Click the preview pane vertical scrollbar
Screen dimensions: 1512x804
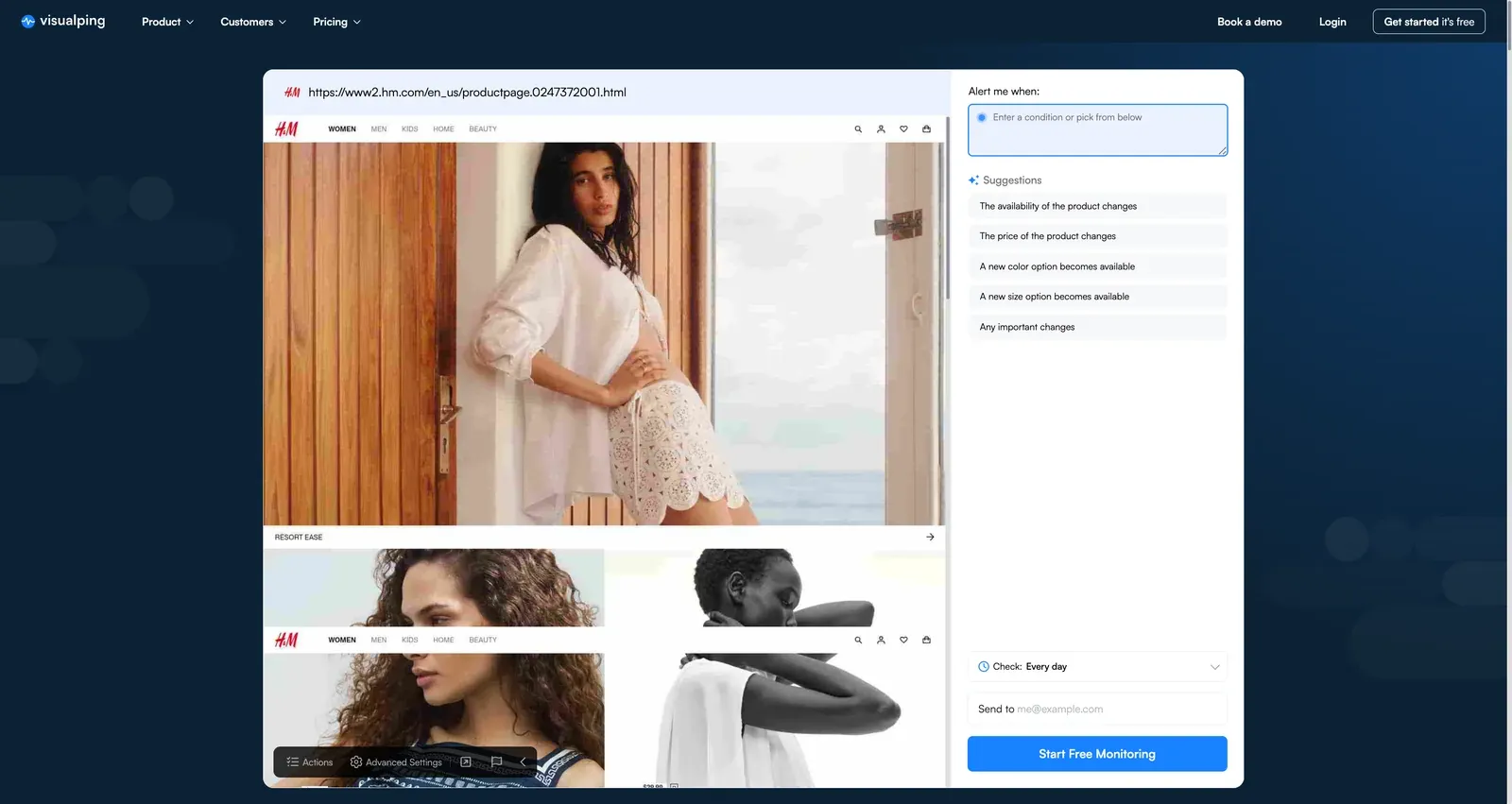947,208
